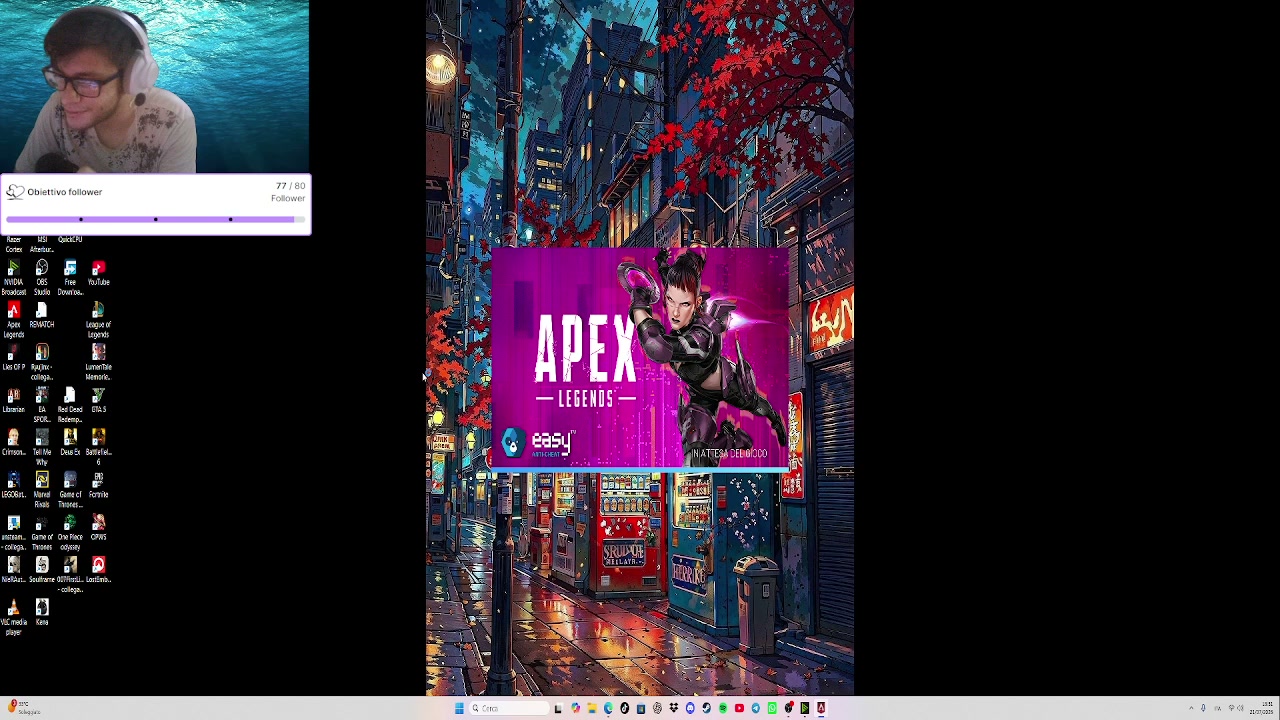Open Spotify from the taskbar
The image size is (1280, 720).
tap(722, 708)
